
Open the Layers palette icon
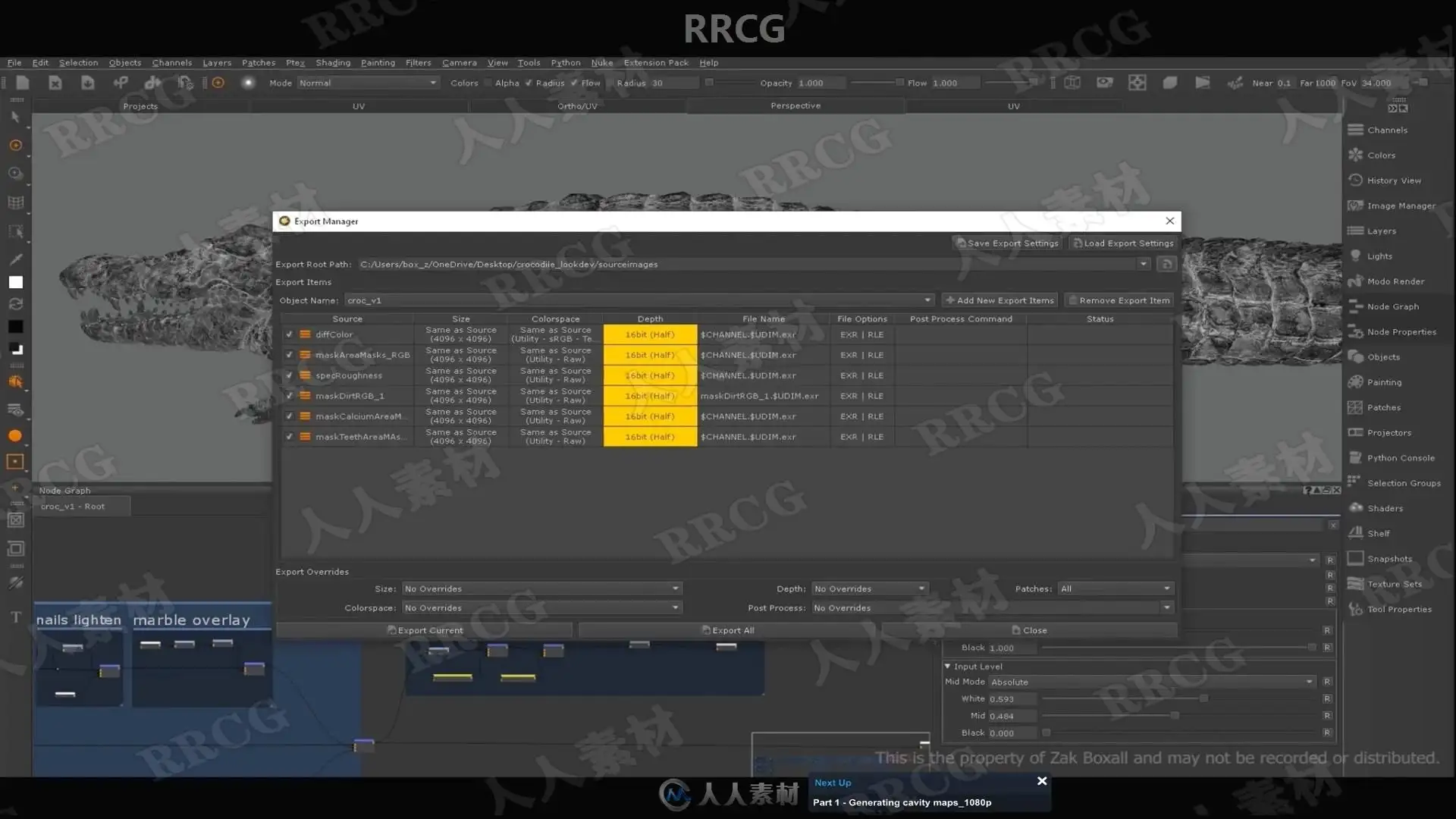tap(1356, 231)
